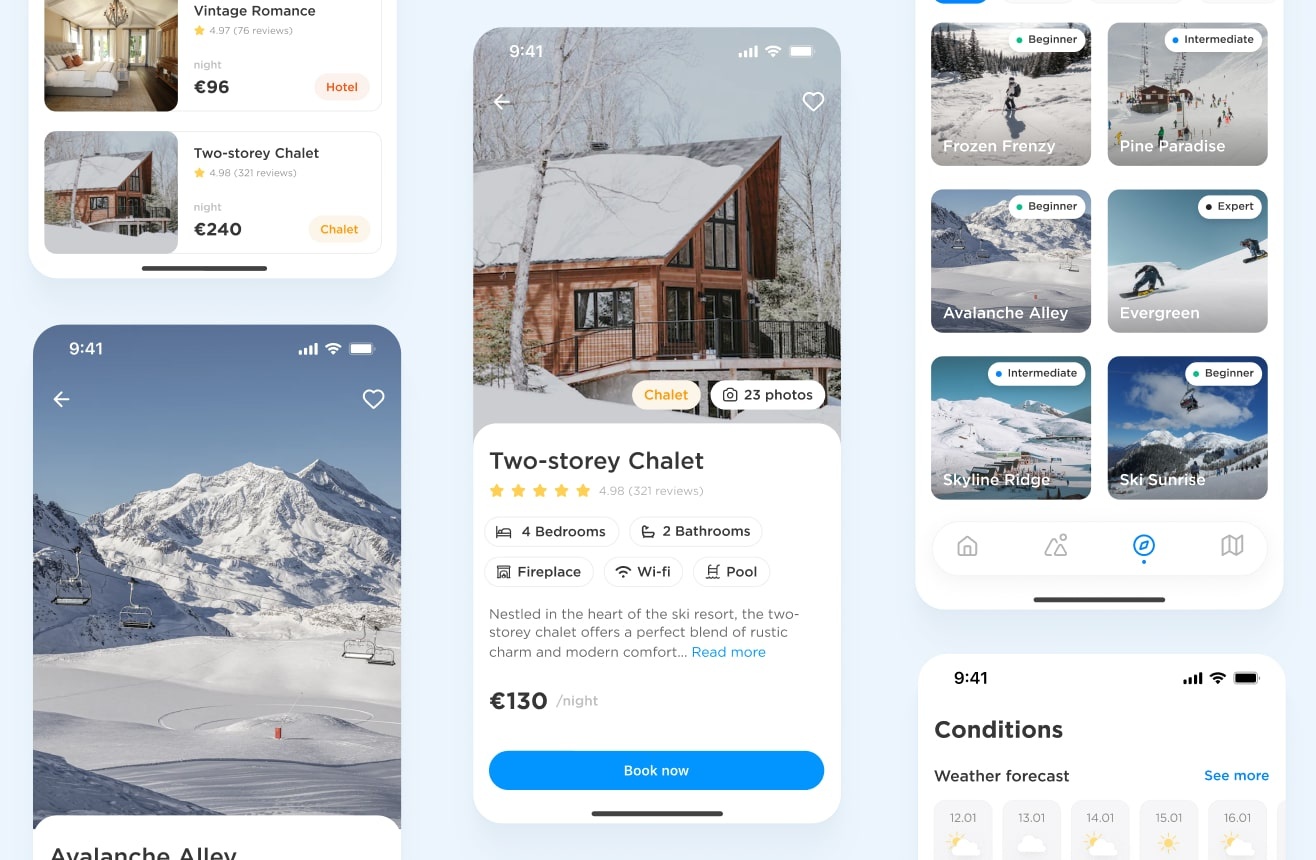Select the 14.01 weather forecast day
The width and height of the screenshot is (1316, 860).
tap(1100, 830)
